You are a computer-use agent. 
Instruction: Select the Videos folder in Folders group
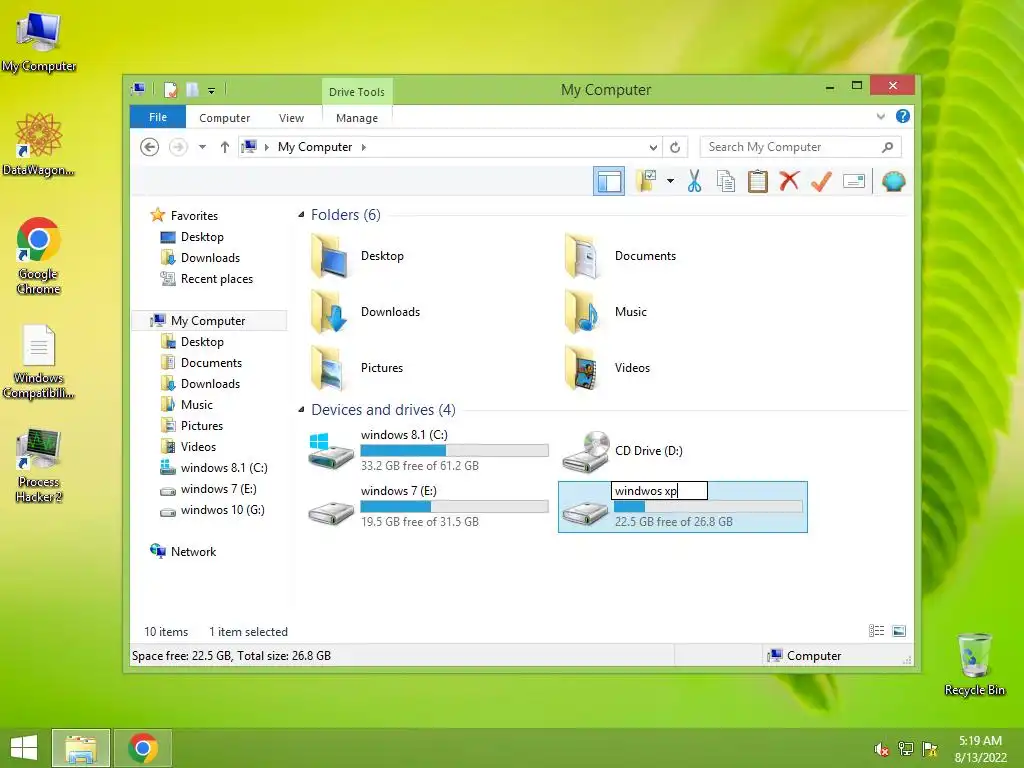[607, 368]
